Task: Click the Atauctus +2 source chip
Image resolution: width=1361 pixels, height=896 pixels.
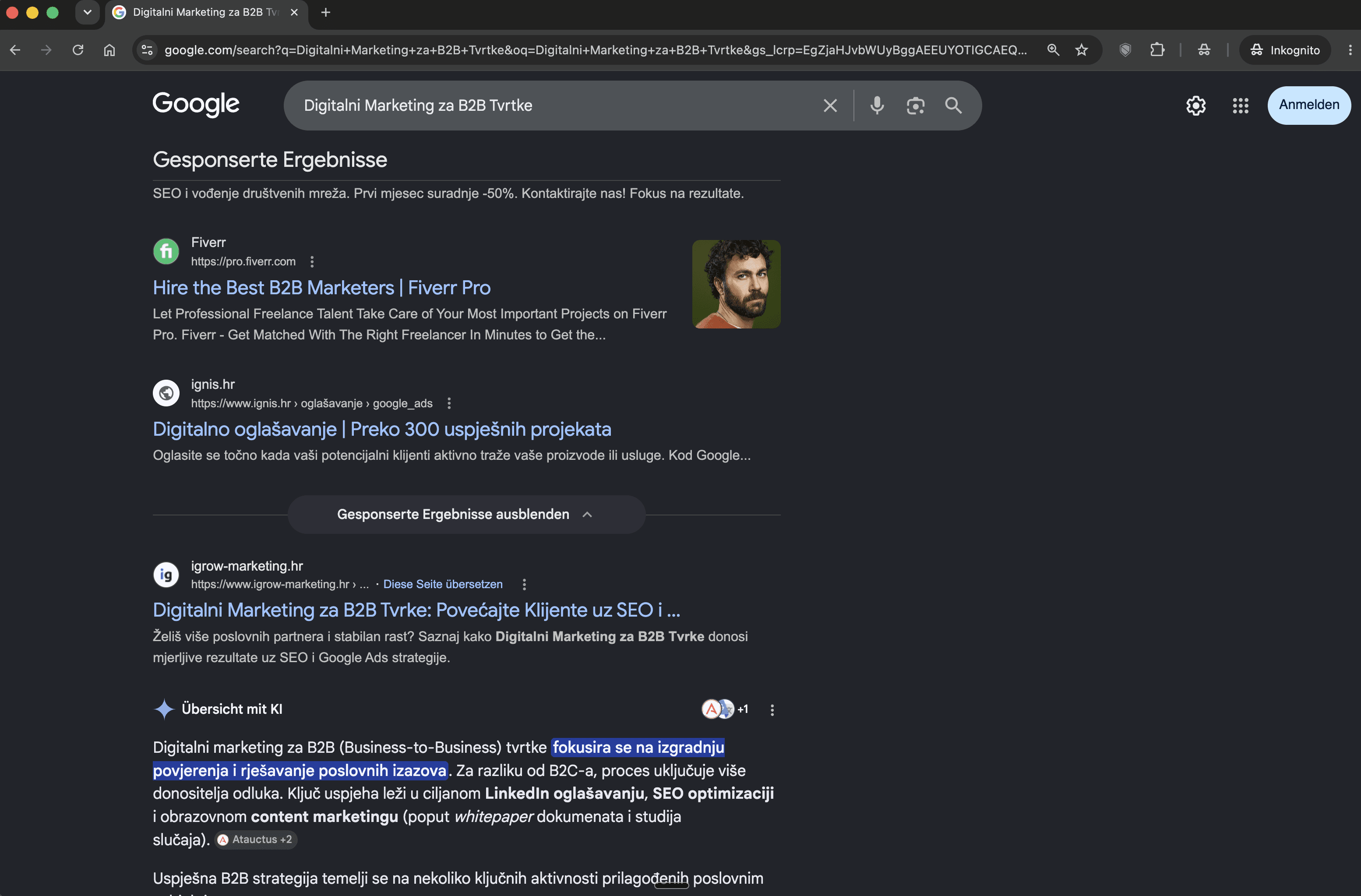Action: click(256, 840)
